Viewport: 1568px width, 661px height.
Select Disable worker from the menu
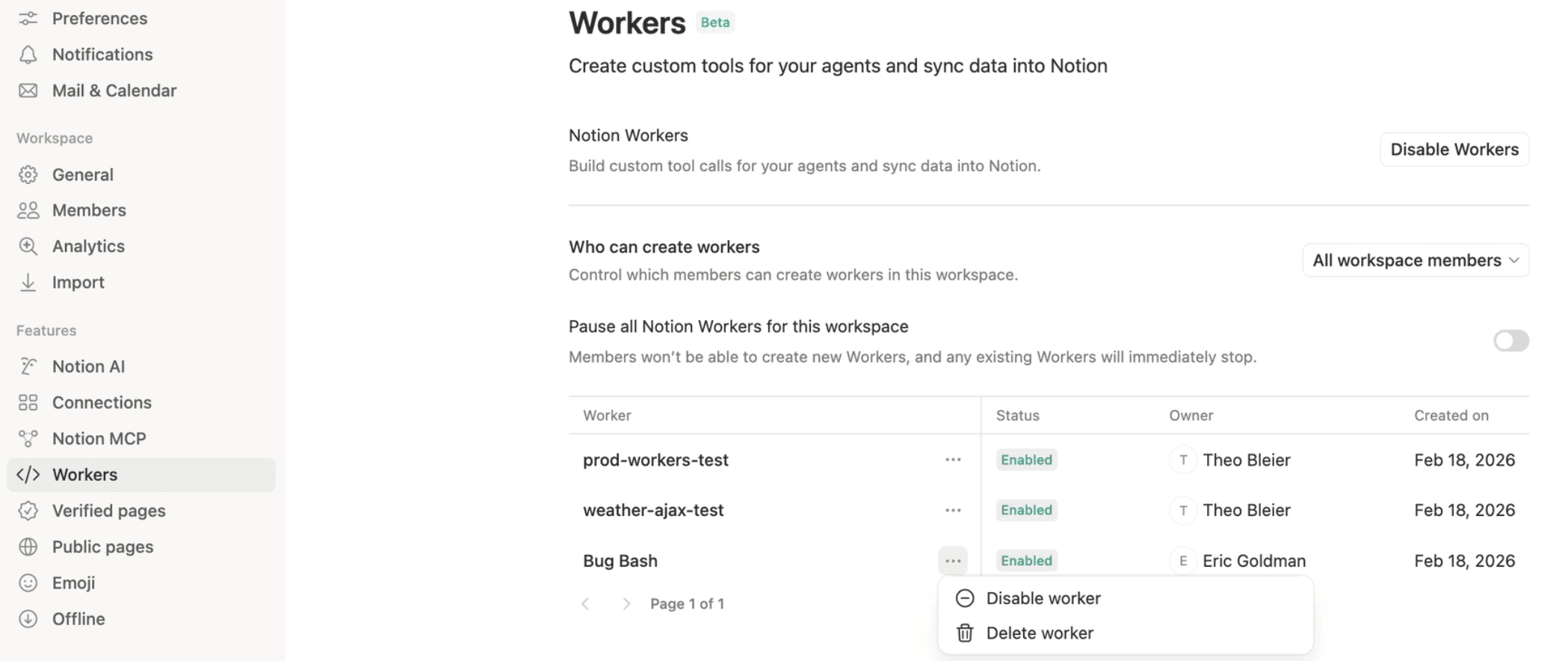[x=1126, y=598]
